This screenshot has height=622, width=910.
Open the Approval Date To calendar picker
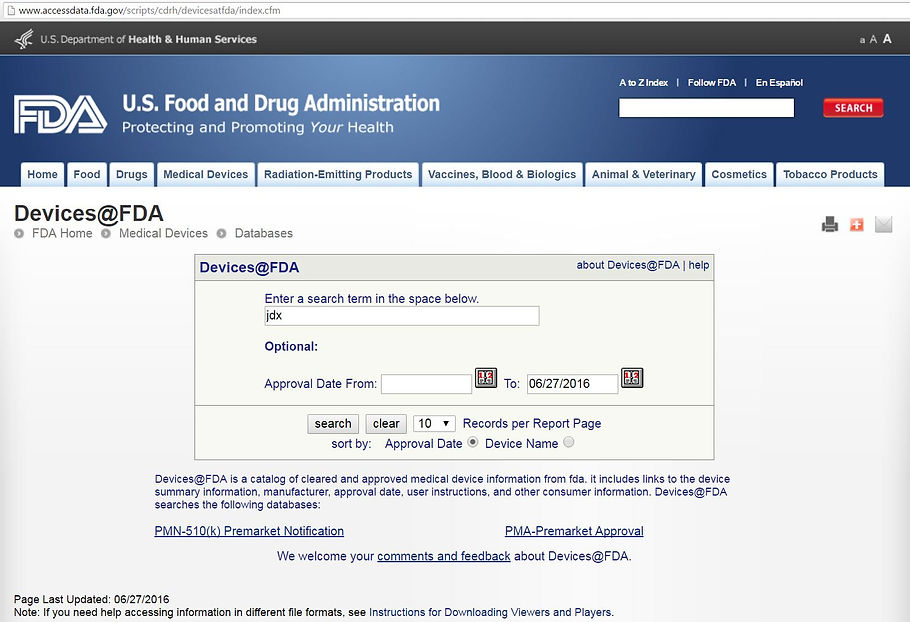tap(632, 378)
